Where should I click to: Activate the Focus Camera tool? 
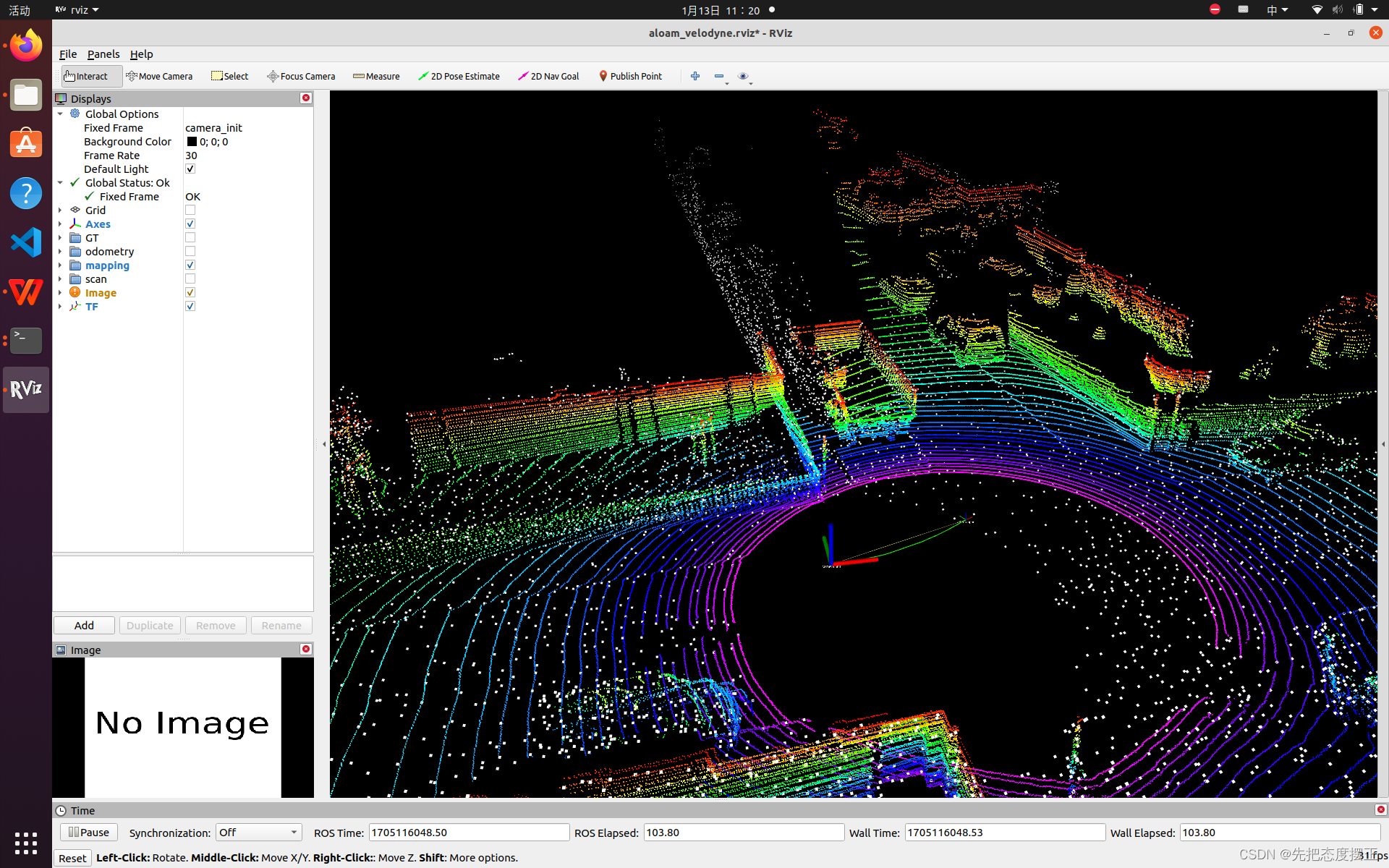click(301, 76)
